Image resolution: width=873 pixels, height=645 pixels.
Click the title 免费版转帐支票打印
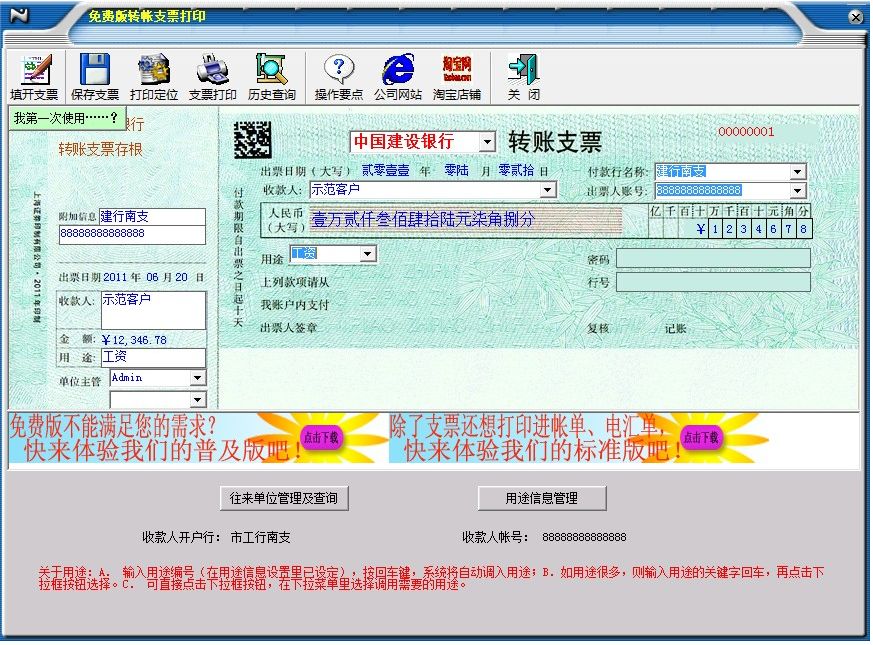[147, 17]
